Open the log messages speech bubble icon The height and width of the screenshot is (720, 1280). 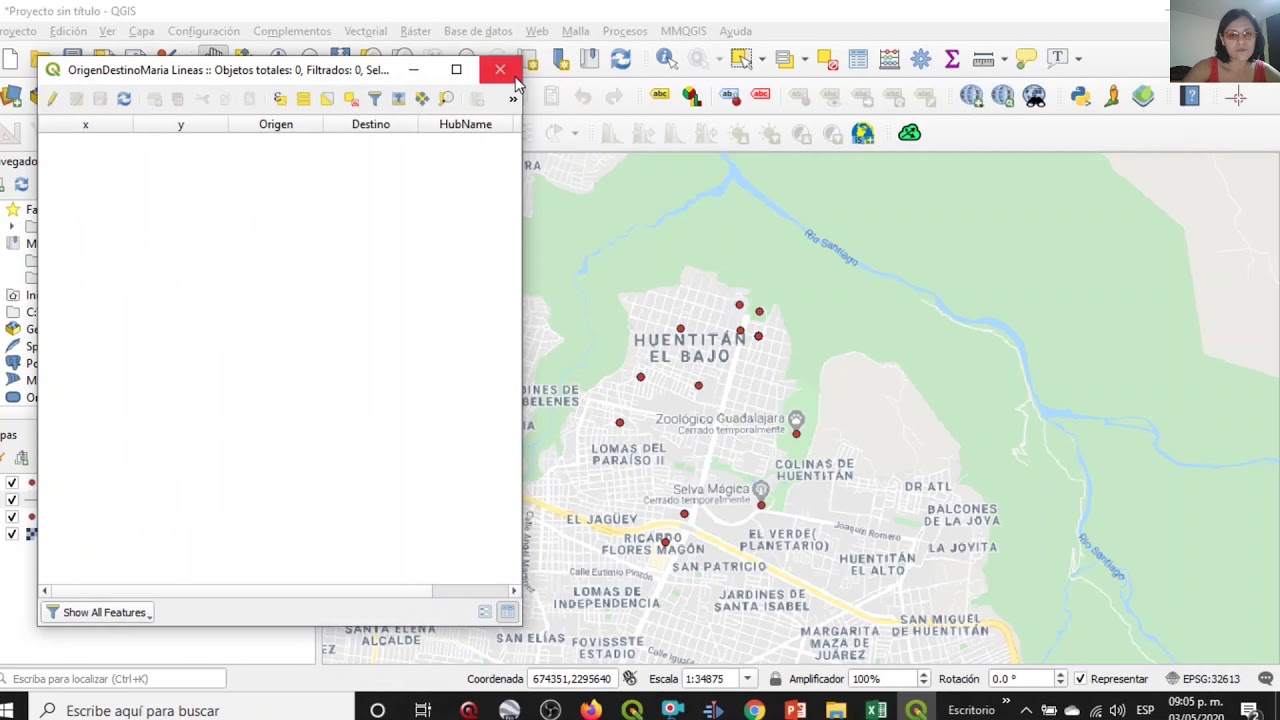tap(1265, 679)
